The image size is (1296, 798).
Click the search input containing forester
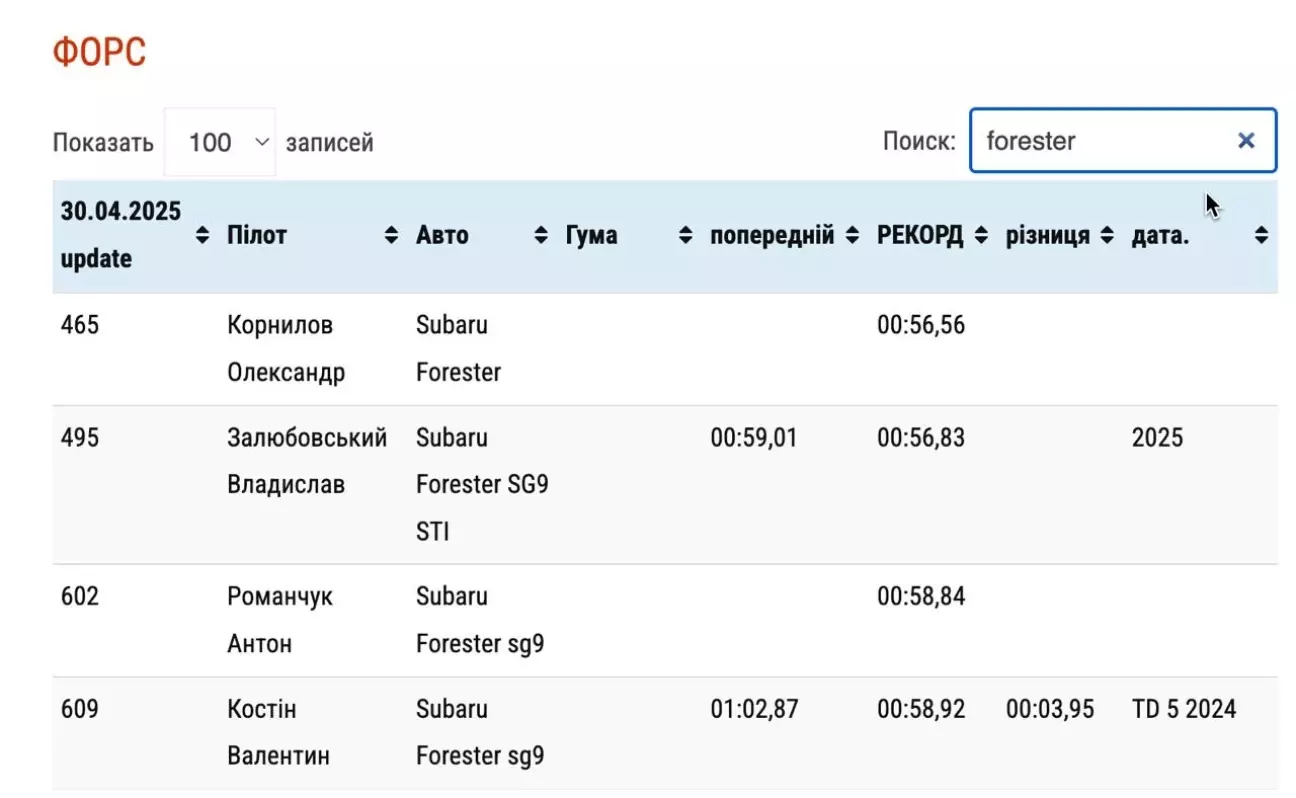point(1123,141)
